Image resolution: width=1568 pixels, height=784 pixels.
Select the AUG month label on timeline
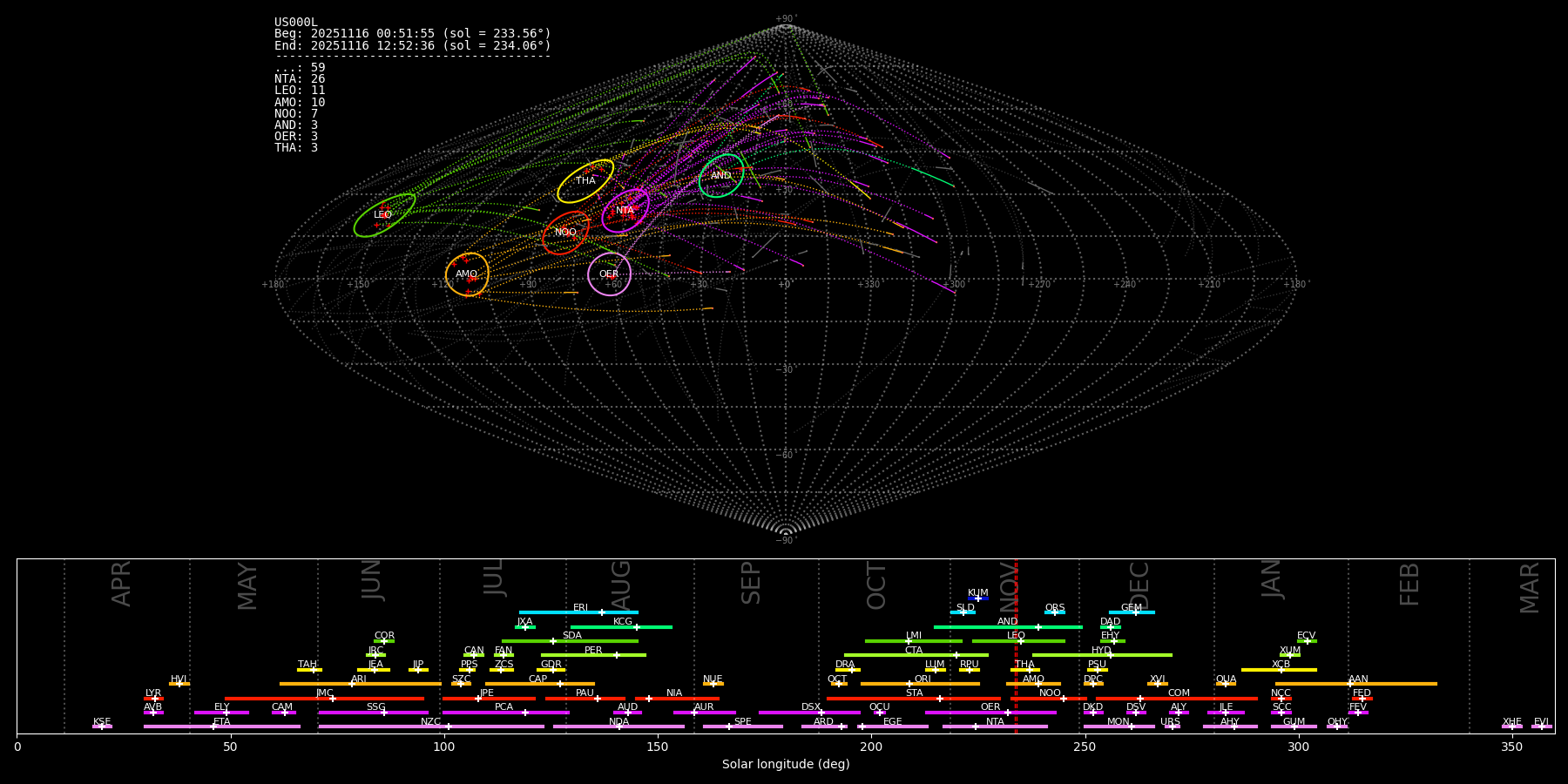(x=621, y=585)
